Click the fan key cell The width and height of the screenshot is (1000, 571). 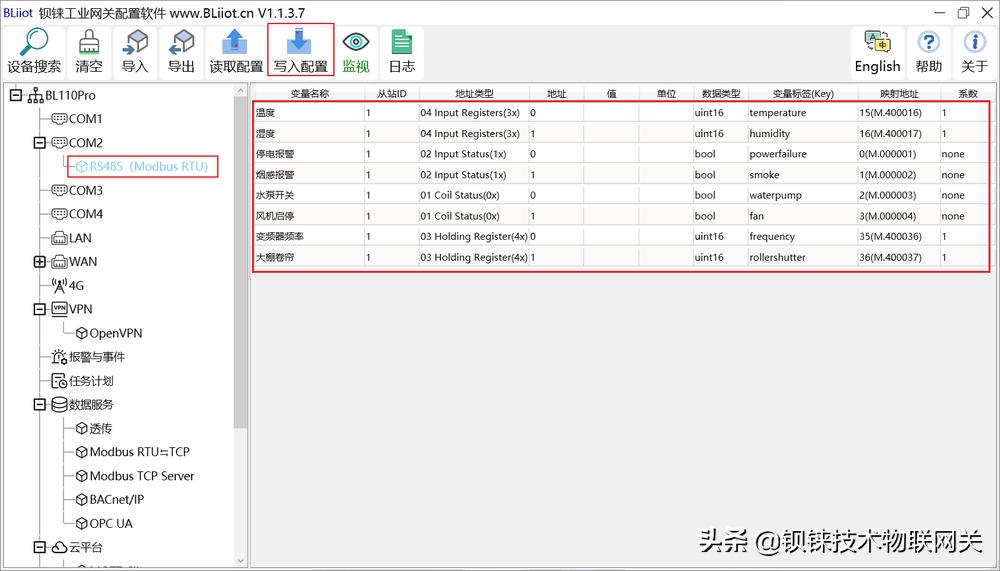click(x=803, y=216)
